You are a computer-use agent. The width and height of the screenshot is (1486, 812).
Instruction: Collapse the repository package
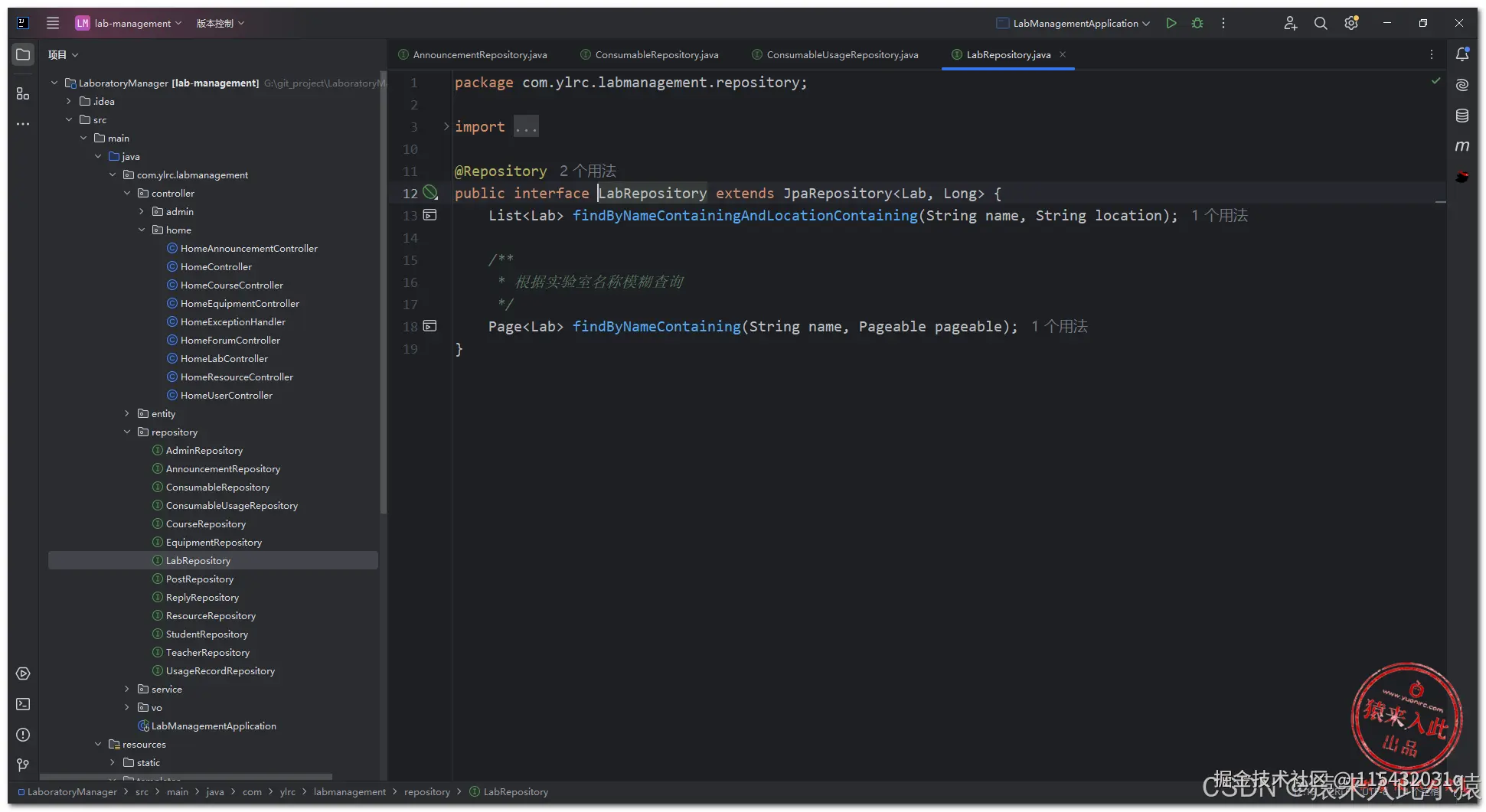(x=127, y=432)
